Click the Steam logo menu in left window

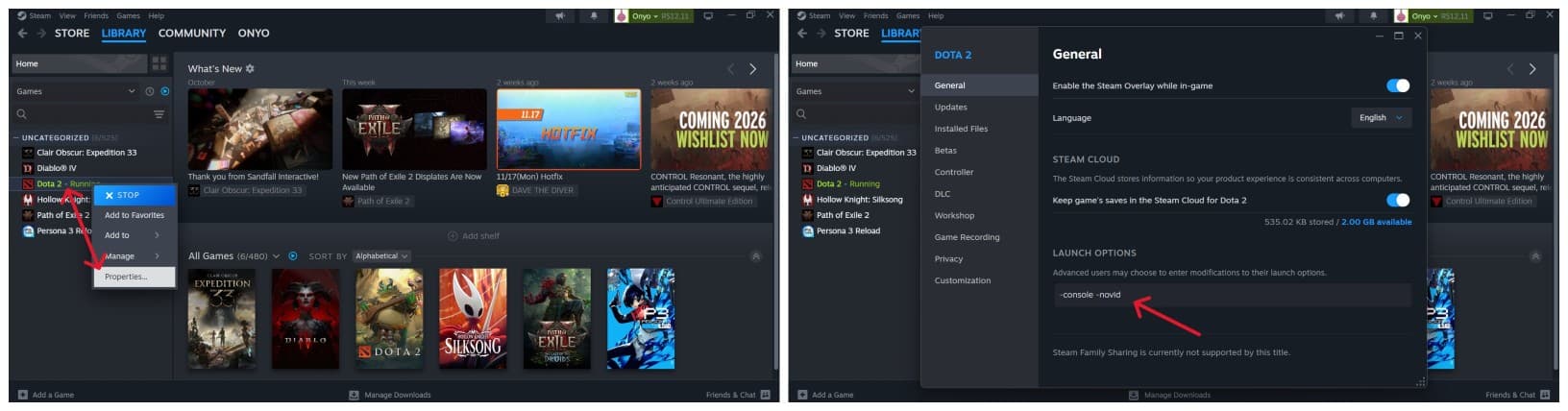point(35,15)
